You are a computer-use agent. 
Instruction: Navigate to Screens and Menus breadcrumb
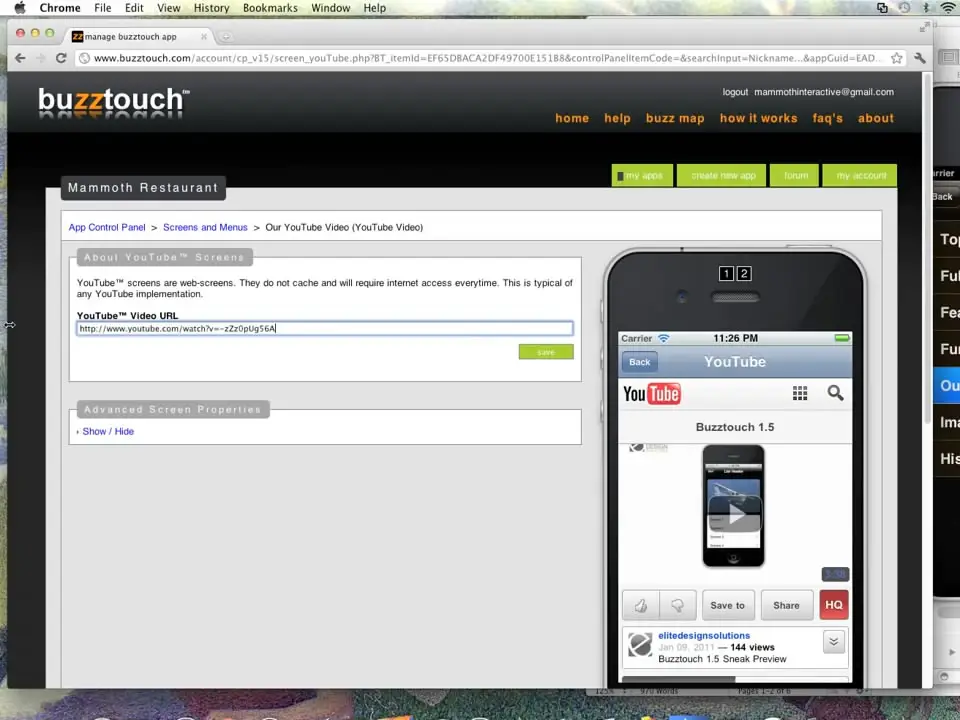click(205, 227)
